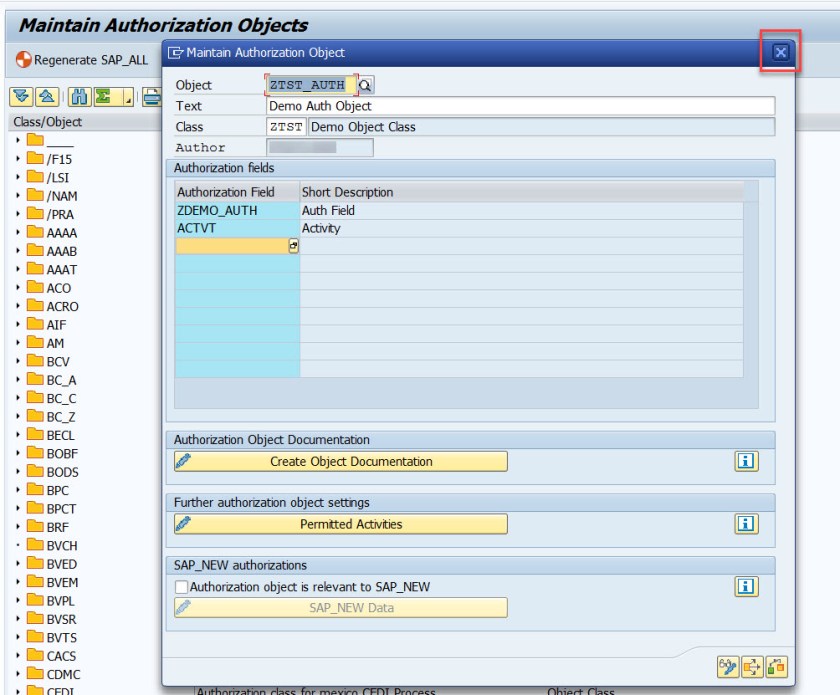
Task: Click the Expand All toolbar icon
Action: [x=21, y=96]
